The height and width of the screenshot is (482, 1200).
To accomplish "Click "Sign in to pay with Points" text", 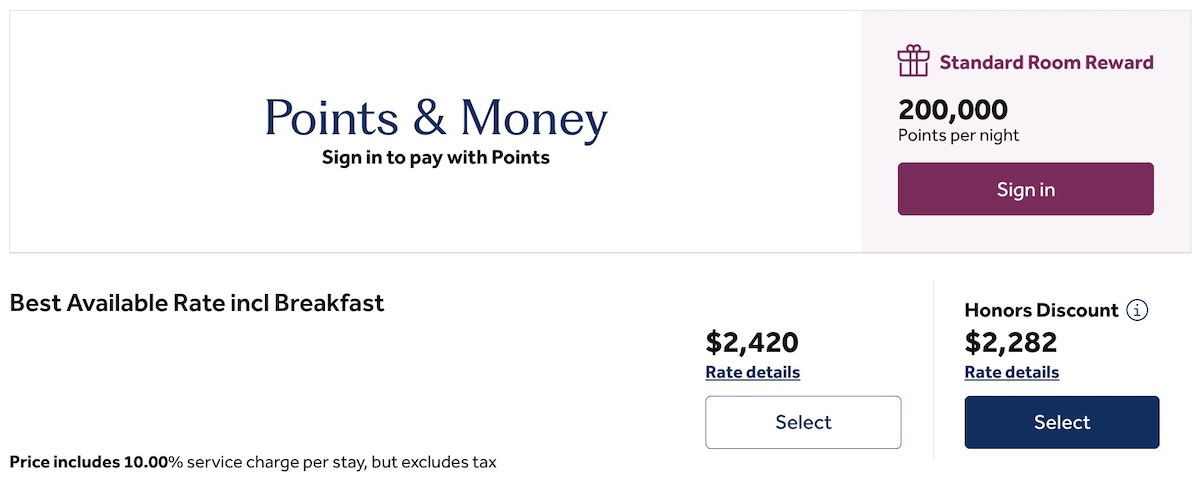I will point(436,157).
